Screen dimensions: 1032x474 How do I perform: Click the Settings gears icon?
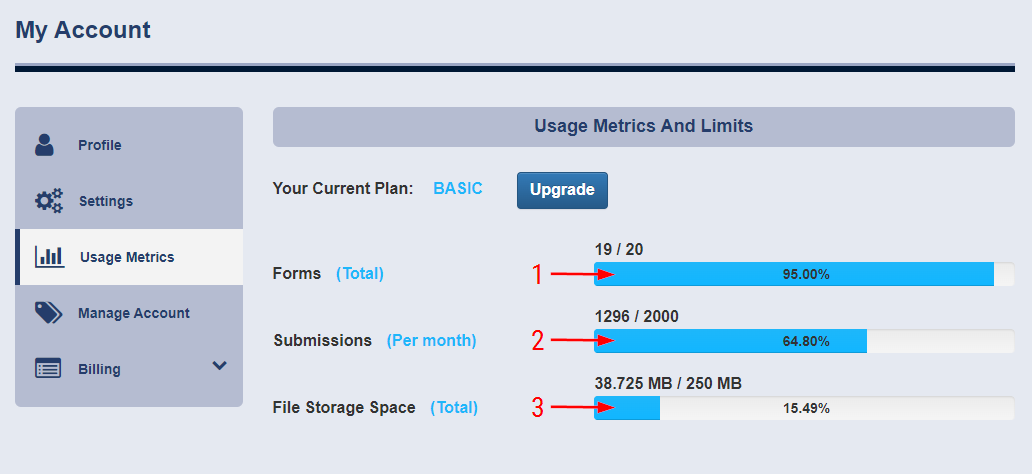pos(49,201)
